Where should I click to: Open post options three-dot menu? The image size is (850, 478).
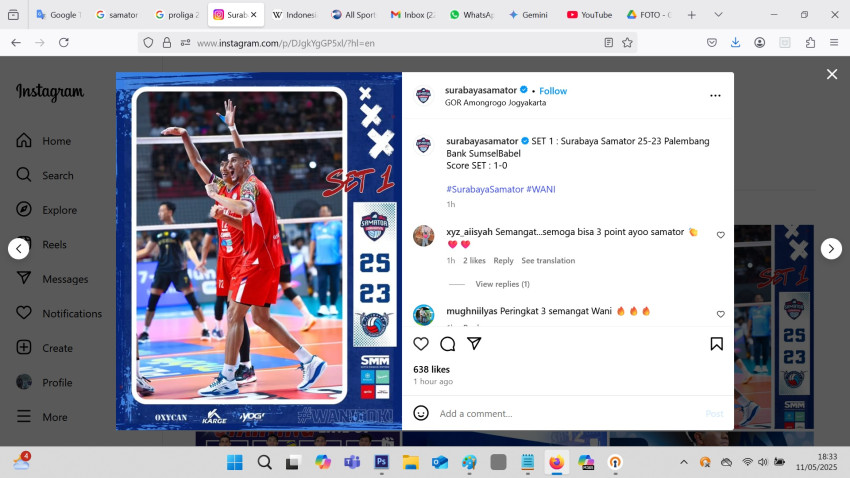(x=716, y=95)
